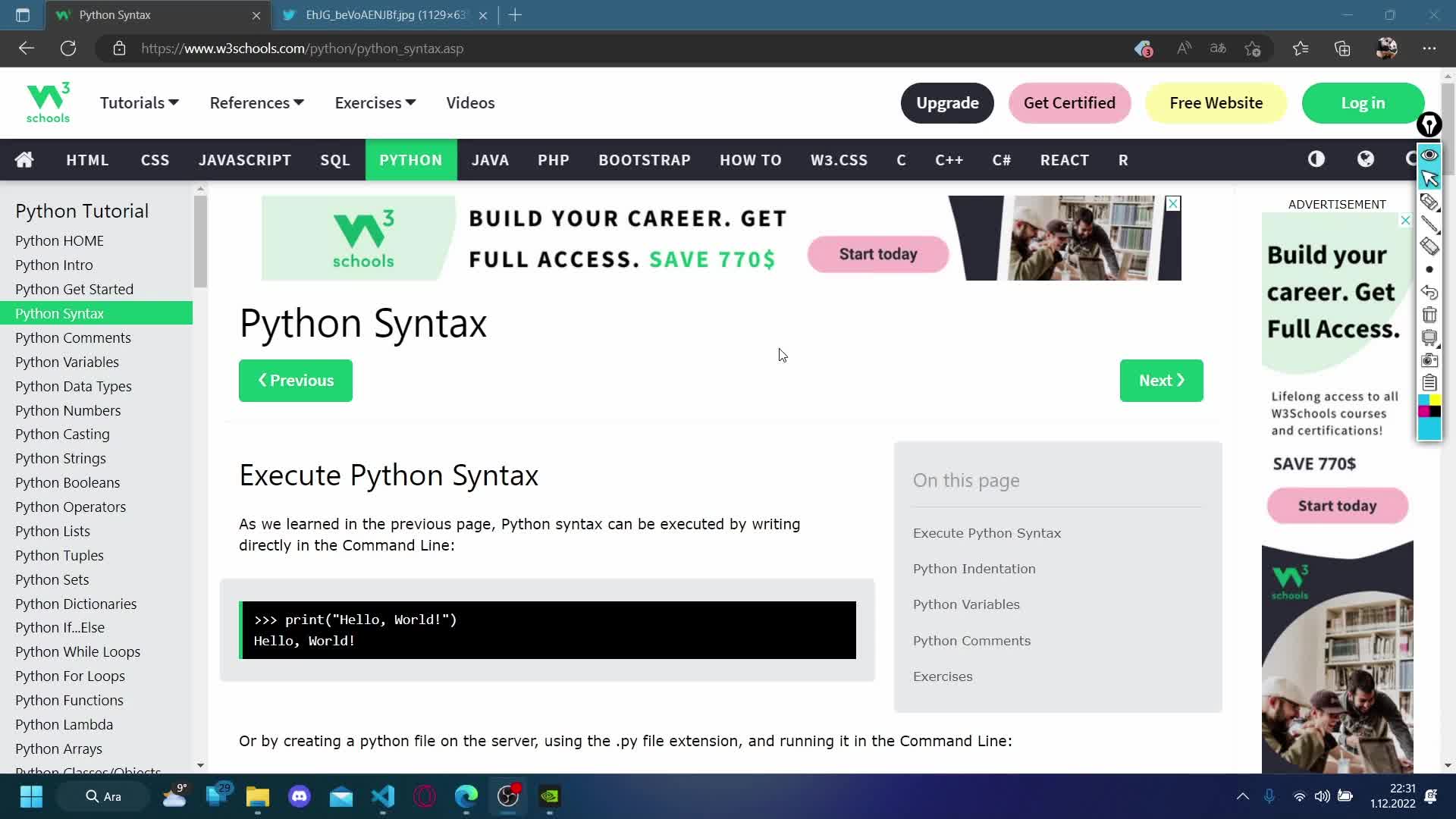Viewport: 1456px width, 819px height.
Task: Expand the References dropdown
Action: click(x=257, y=102)
